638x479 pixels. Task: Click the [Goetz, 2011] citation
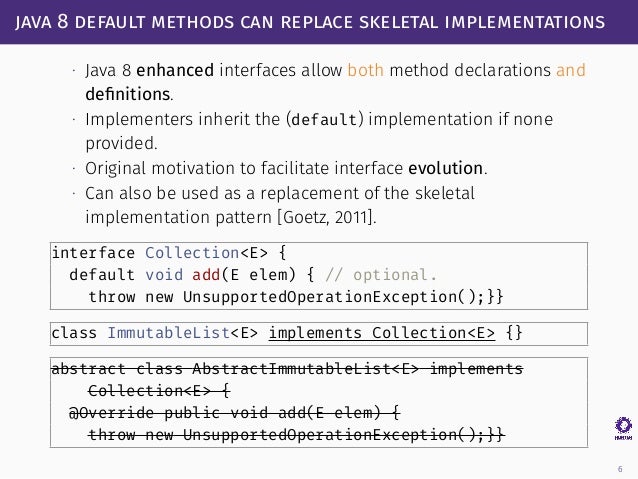(x=325, y=217)
